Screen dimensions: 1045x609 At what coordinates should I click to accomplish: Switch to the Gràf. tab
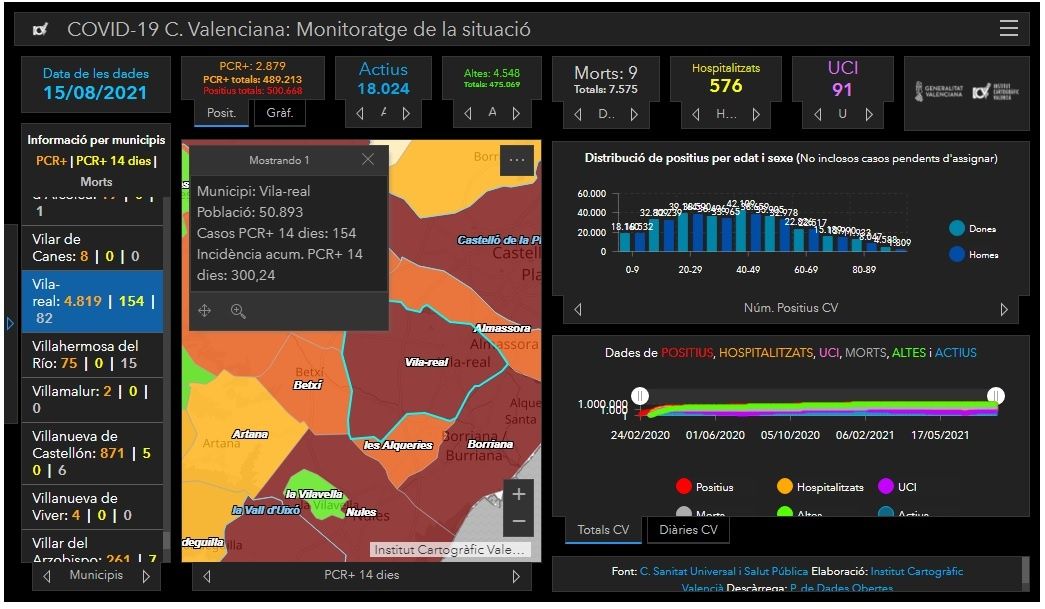(280, 113)
